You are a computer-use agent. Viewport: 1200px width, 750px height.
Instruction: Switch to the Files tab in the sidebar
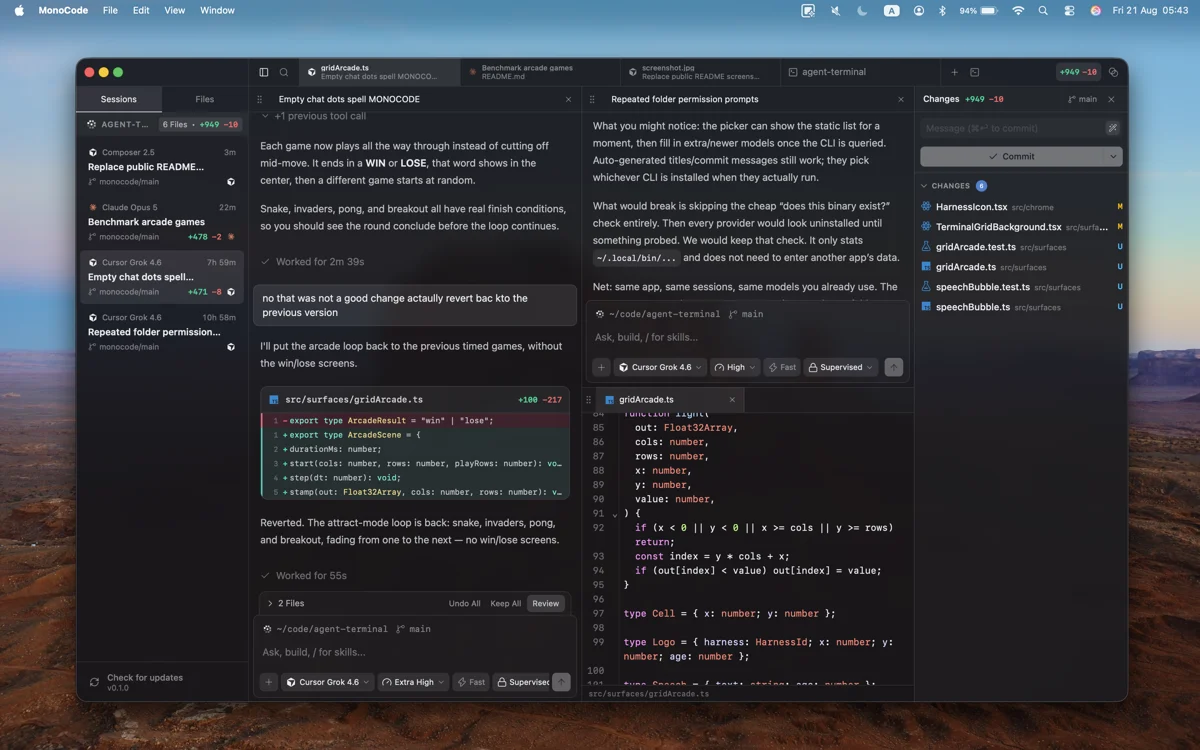click(204, 99)
